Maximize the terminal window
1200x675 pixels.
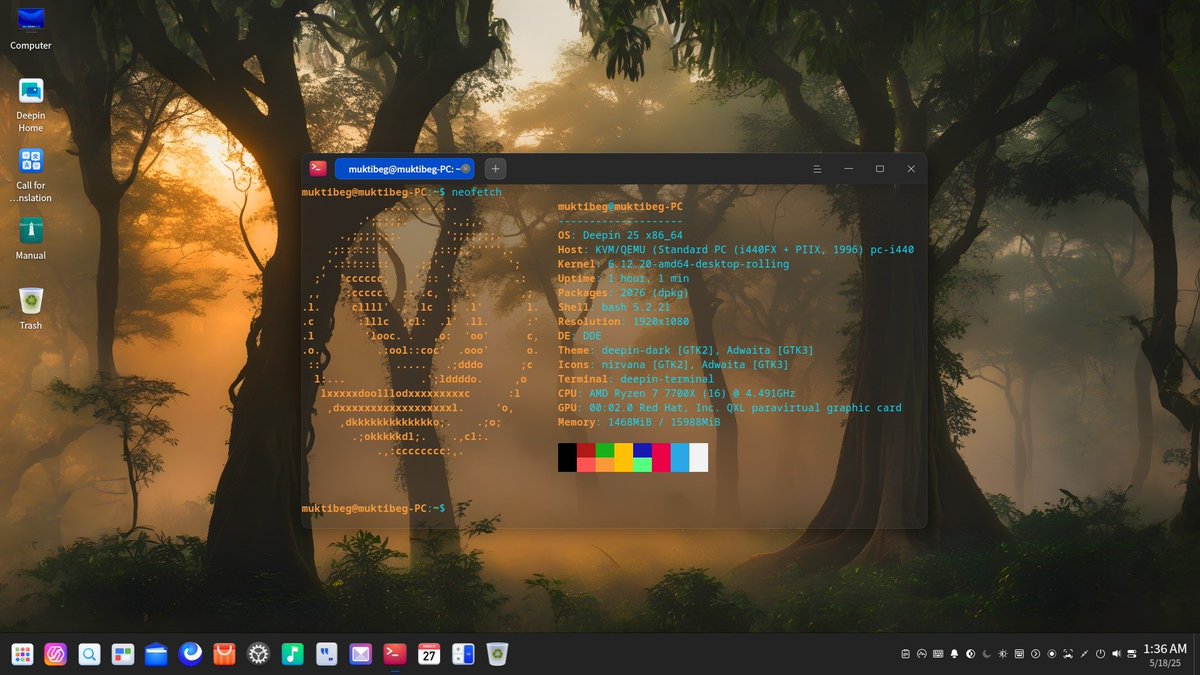tap(880, 169)
